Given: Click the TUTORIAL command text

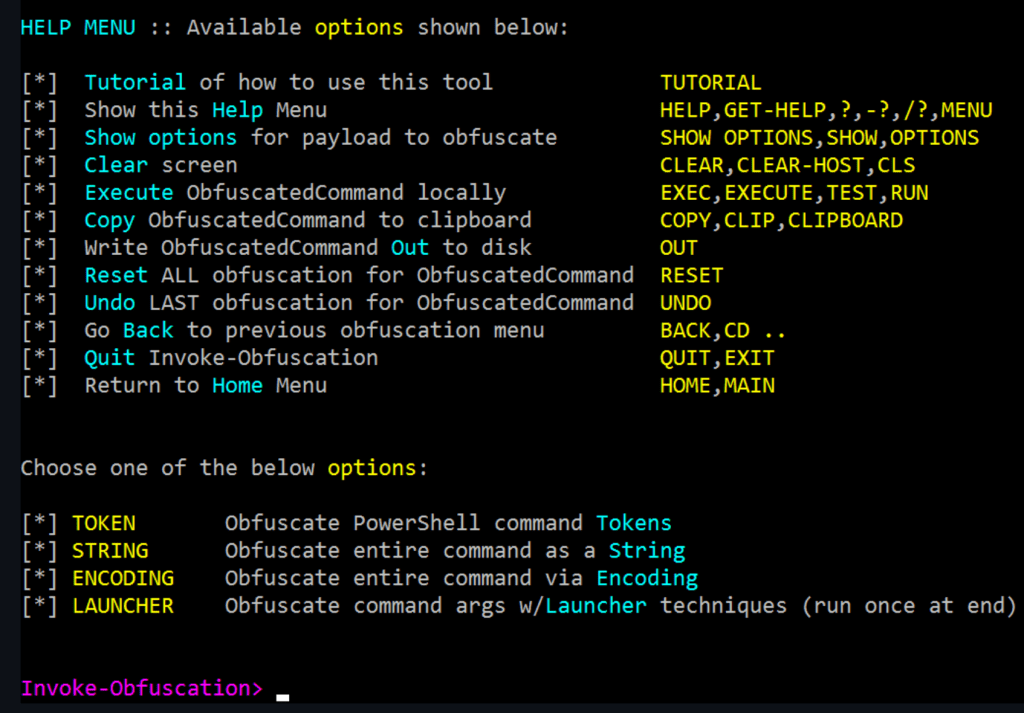Looking at the screenshot, I should click(710, 83).
